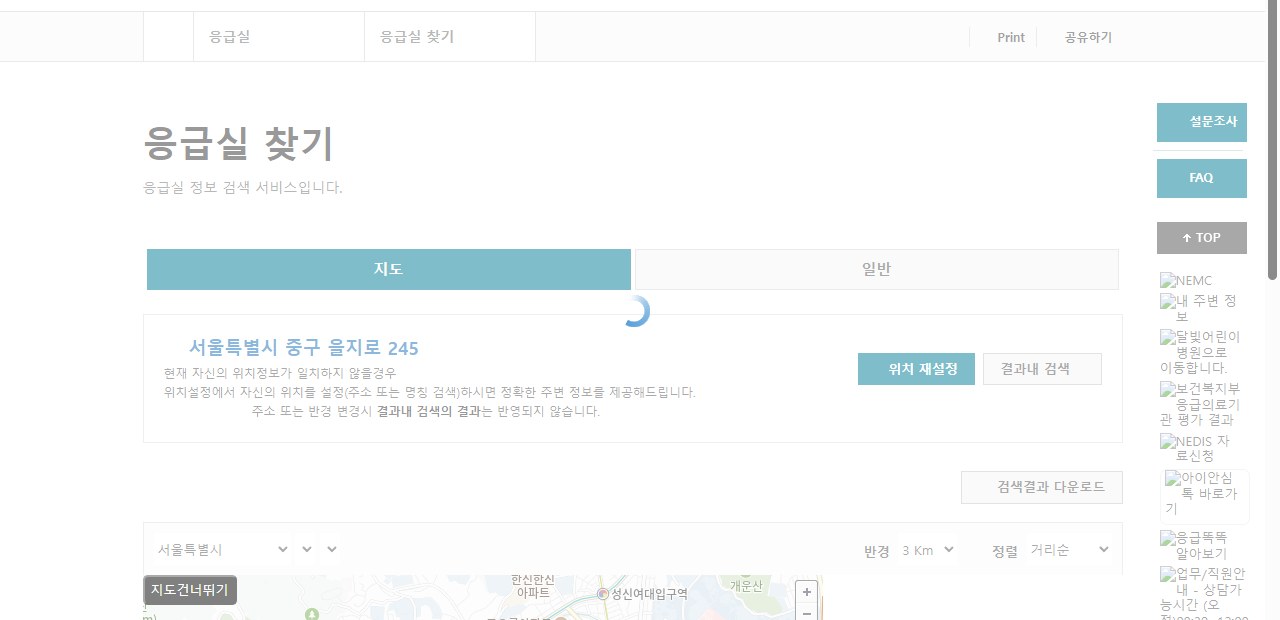Click the NEDIS 자료신청 image link
Viewport: 1280px width, 620px height.
click(1197, 449)
